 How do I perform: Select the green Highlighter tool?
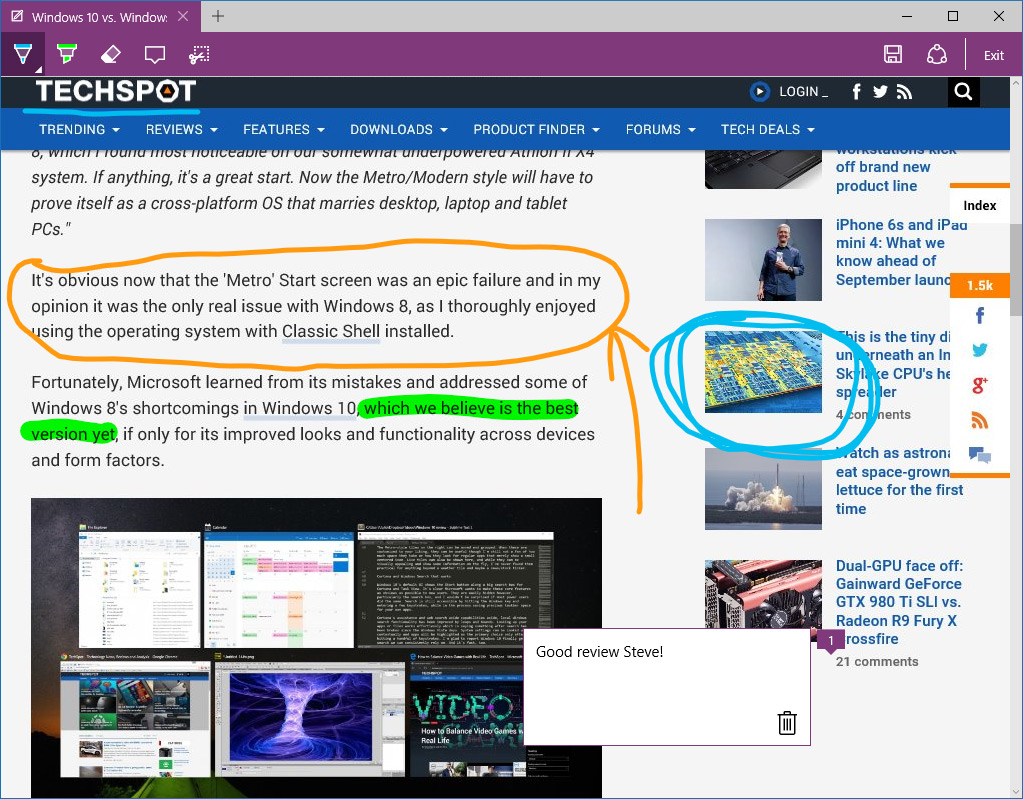tap(67, 54)
